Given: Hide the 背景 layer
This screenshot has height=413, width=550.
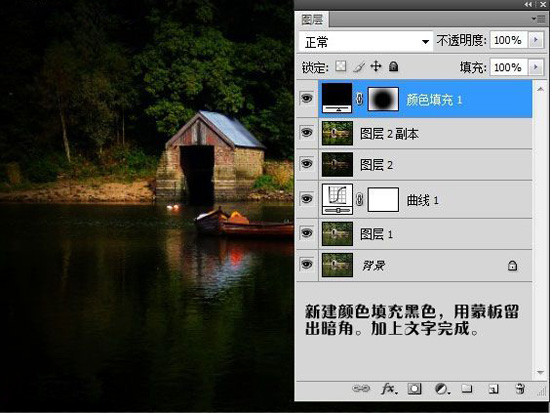Looking at the screenshot, I should click(x=307, y=264).
